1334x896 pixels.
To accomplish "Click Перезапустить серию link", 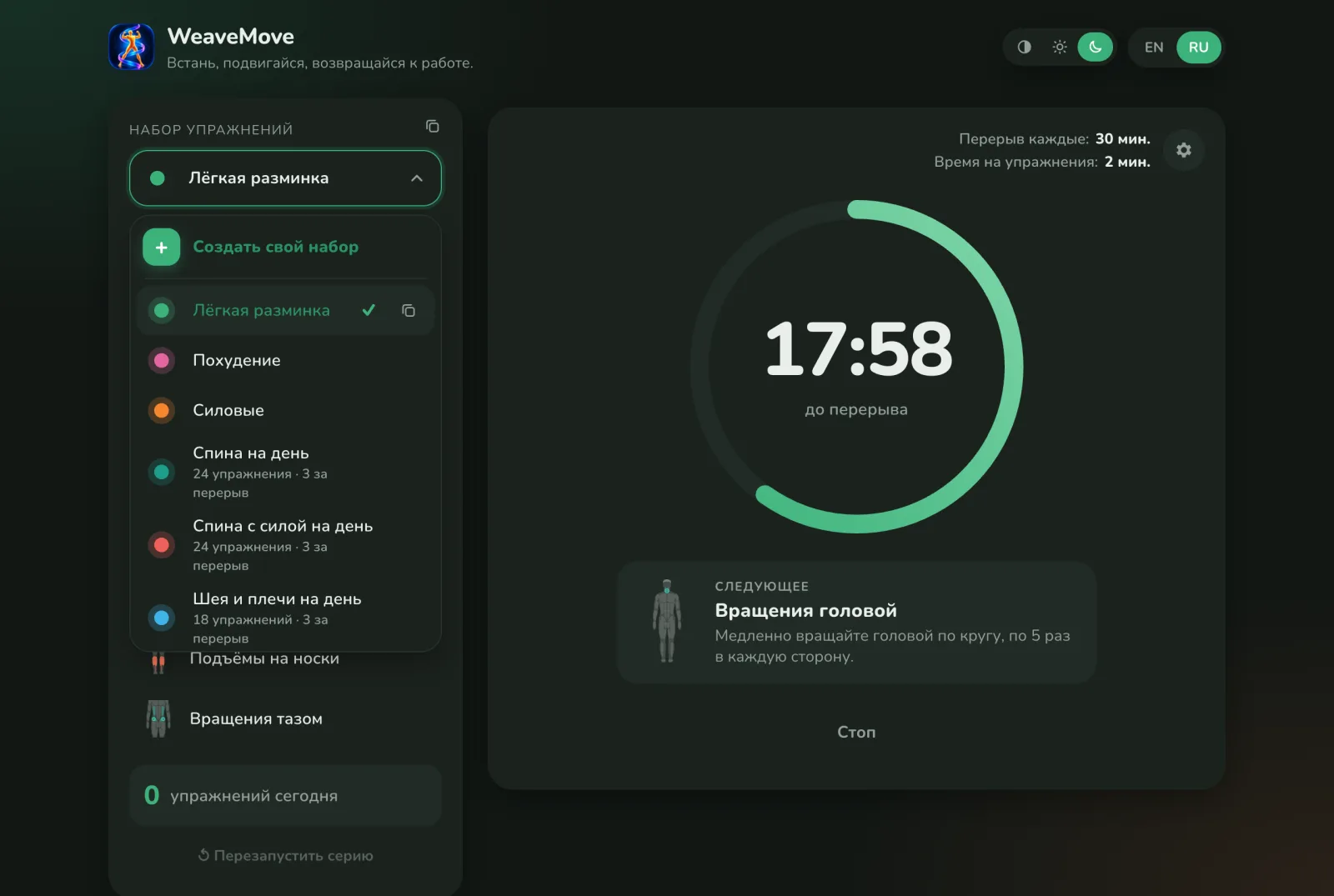I will click(285, 855).
